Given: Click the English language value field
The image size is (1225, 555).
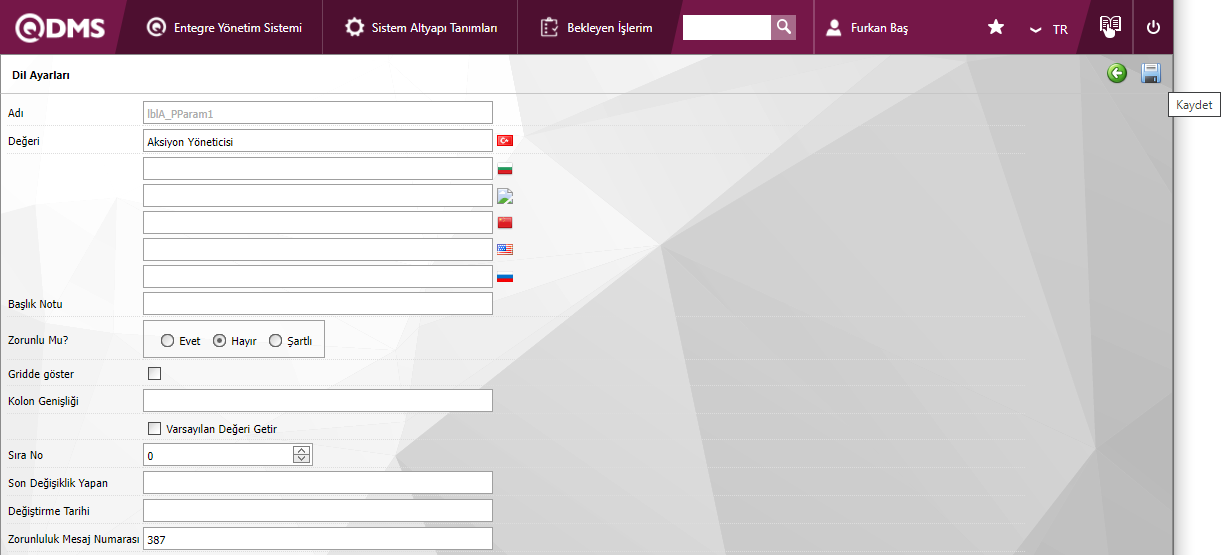Looking at the screenshot, I should coord(318,249).
